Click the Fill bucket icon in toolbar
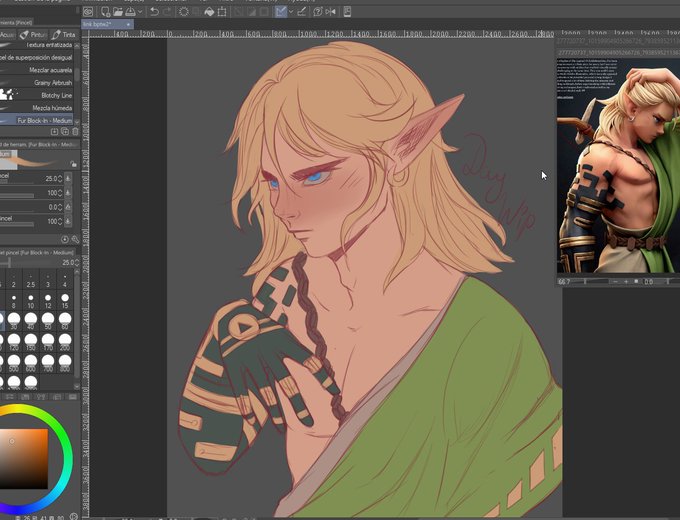680x520 pixels. pyautogui.click(x=209, y=12)
